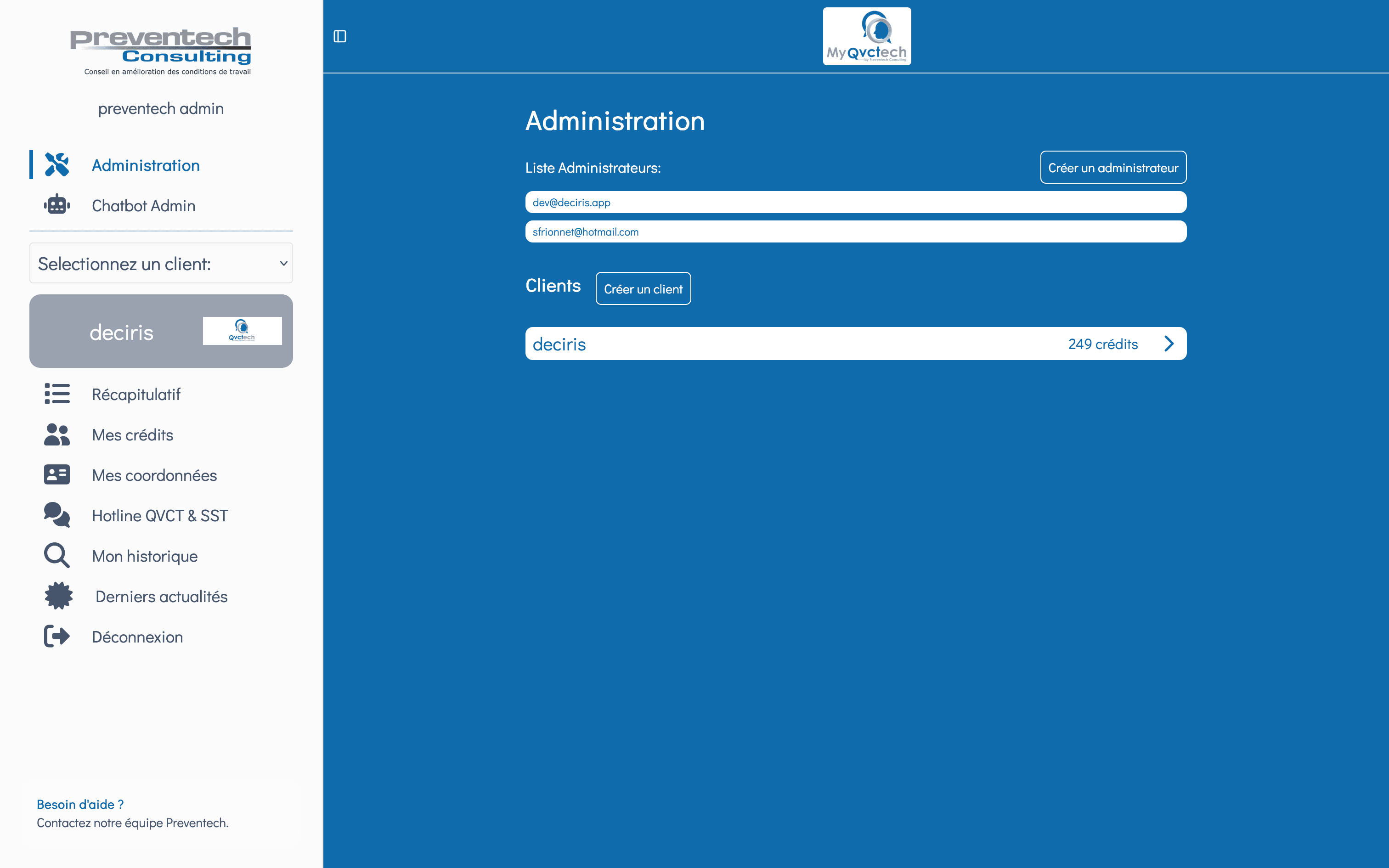The height and width of the screenshot is (868, 1389).
Task: Click the Récapitulatif list icon
Action: click(x=57, y=394)
